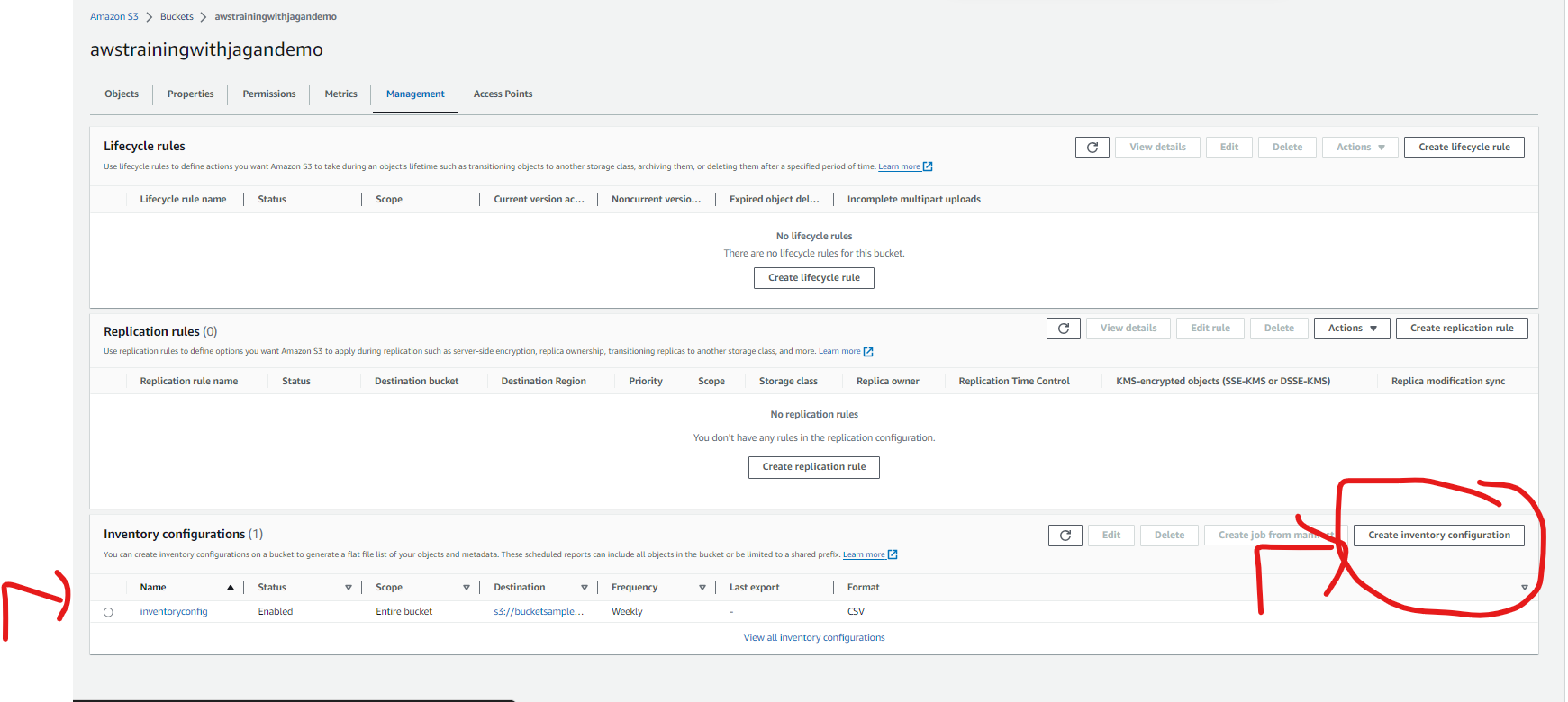Click Create lifecycle rule in empty table
Screen dimensions: 1568x702
(x=814, y=278)
